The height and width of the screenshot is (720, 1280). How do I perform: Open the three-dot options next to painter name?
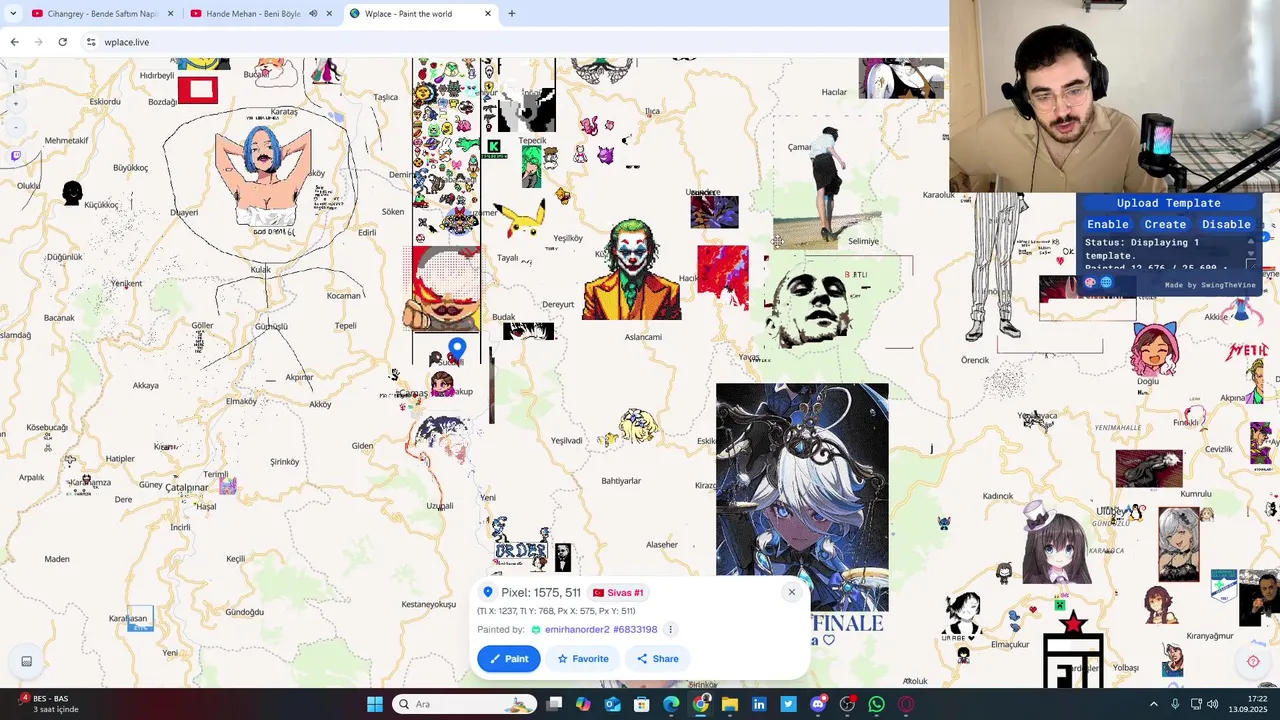671,629
